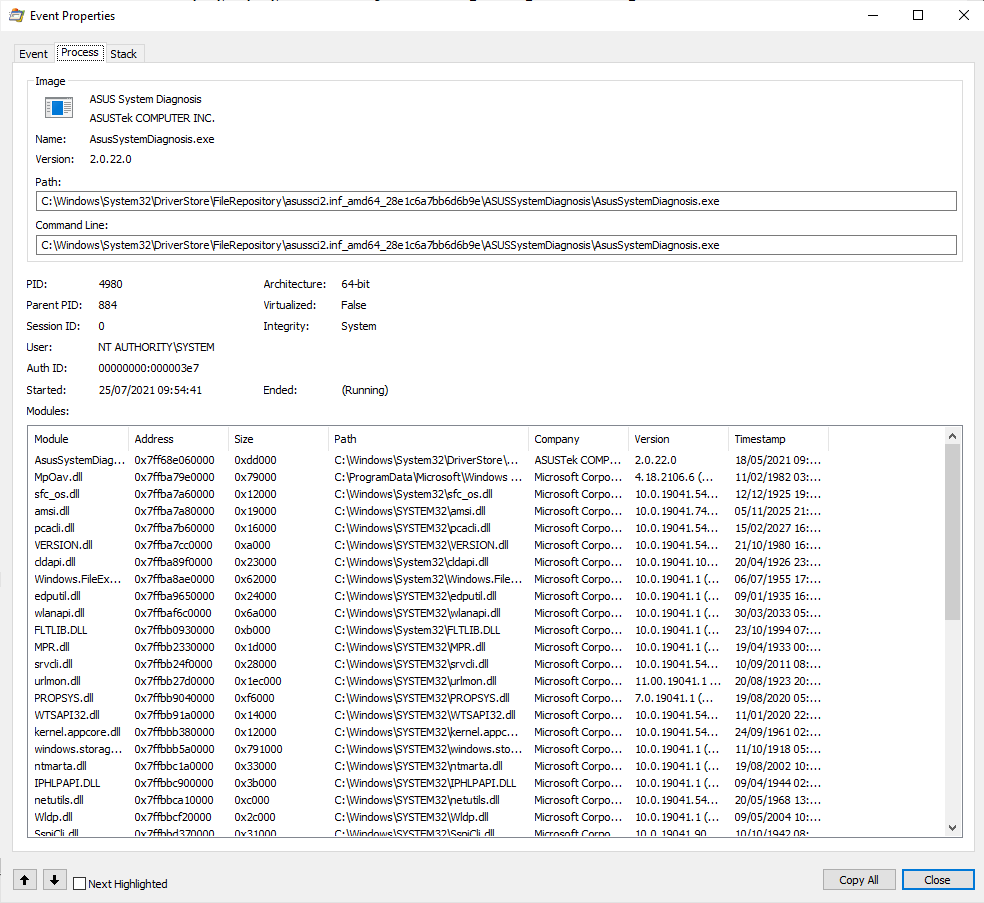Enable the Next Highlighted checkbox

80,884
